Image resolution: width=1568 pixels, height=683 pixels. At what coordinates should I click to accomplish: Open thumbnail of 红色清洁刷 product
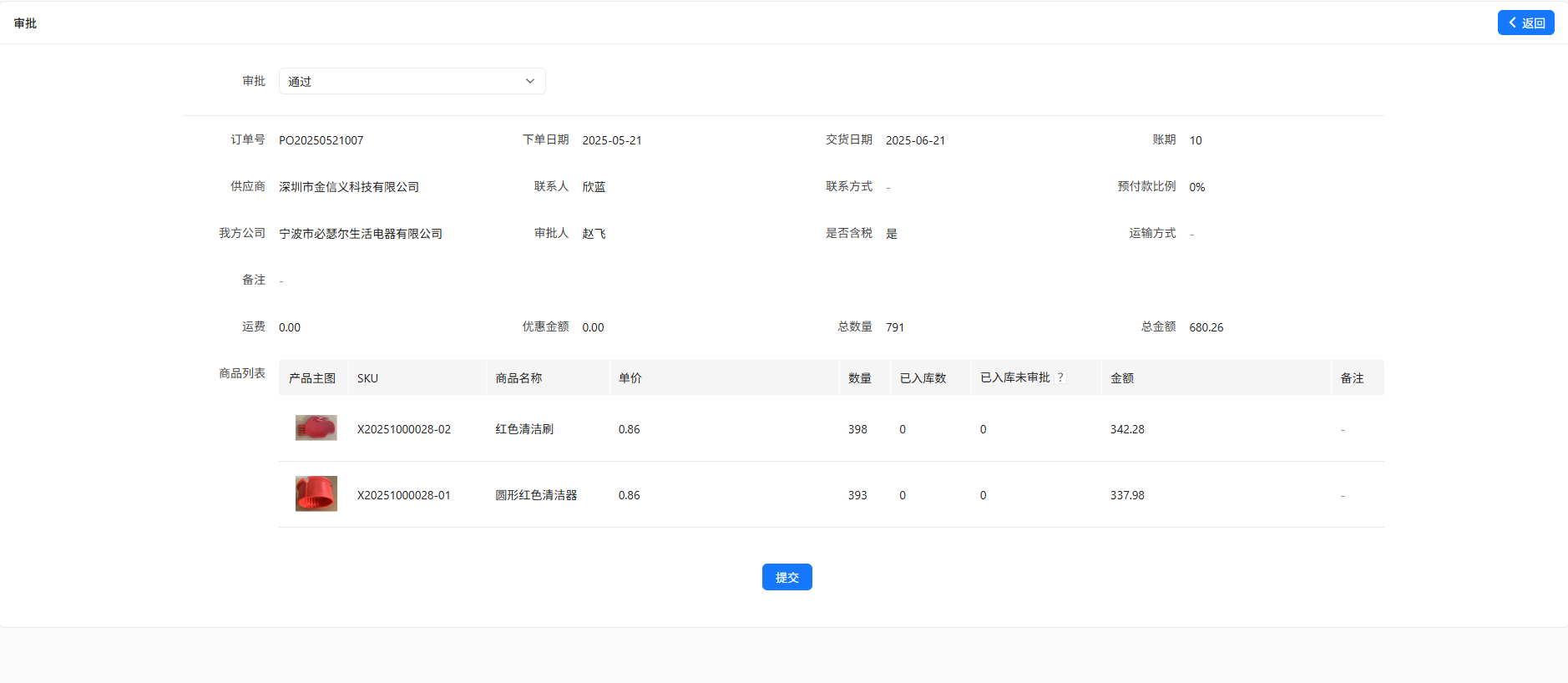(316, 428)
